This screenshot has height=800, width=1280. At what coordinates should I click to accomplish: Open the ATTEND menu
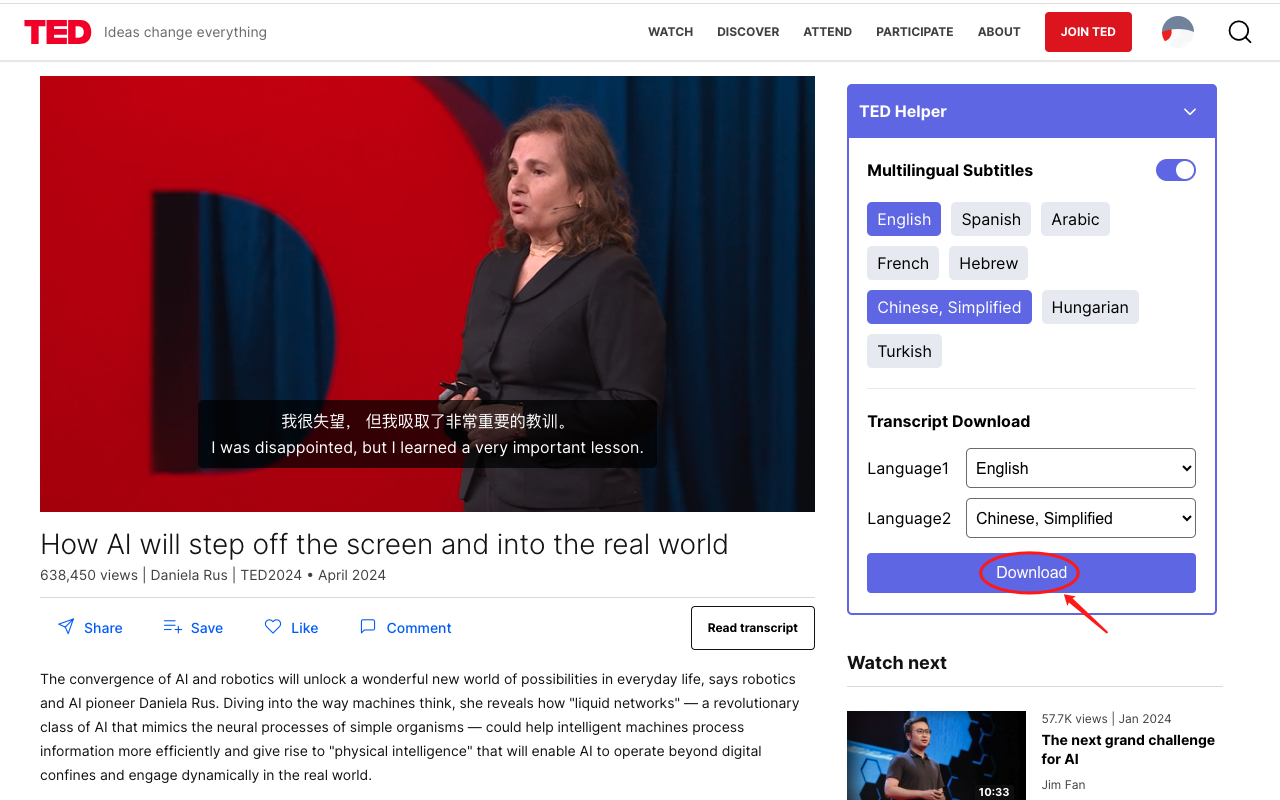(828, 32)
